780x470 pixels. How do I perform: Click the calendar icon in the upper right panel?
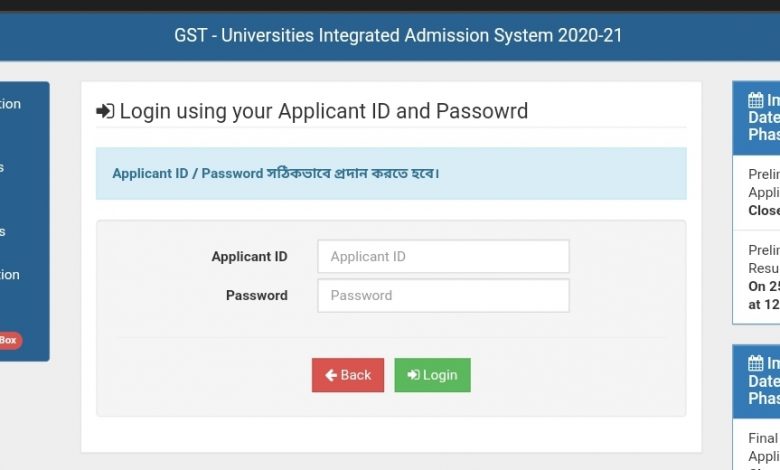(x=756, y=100)
